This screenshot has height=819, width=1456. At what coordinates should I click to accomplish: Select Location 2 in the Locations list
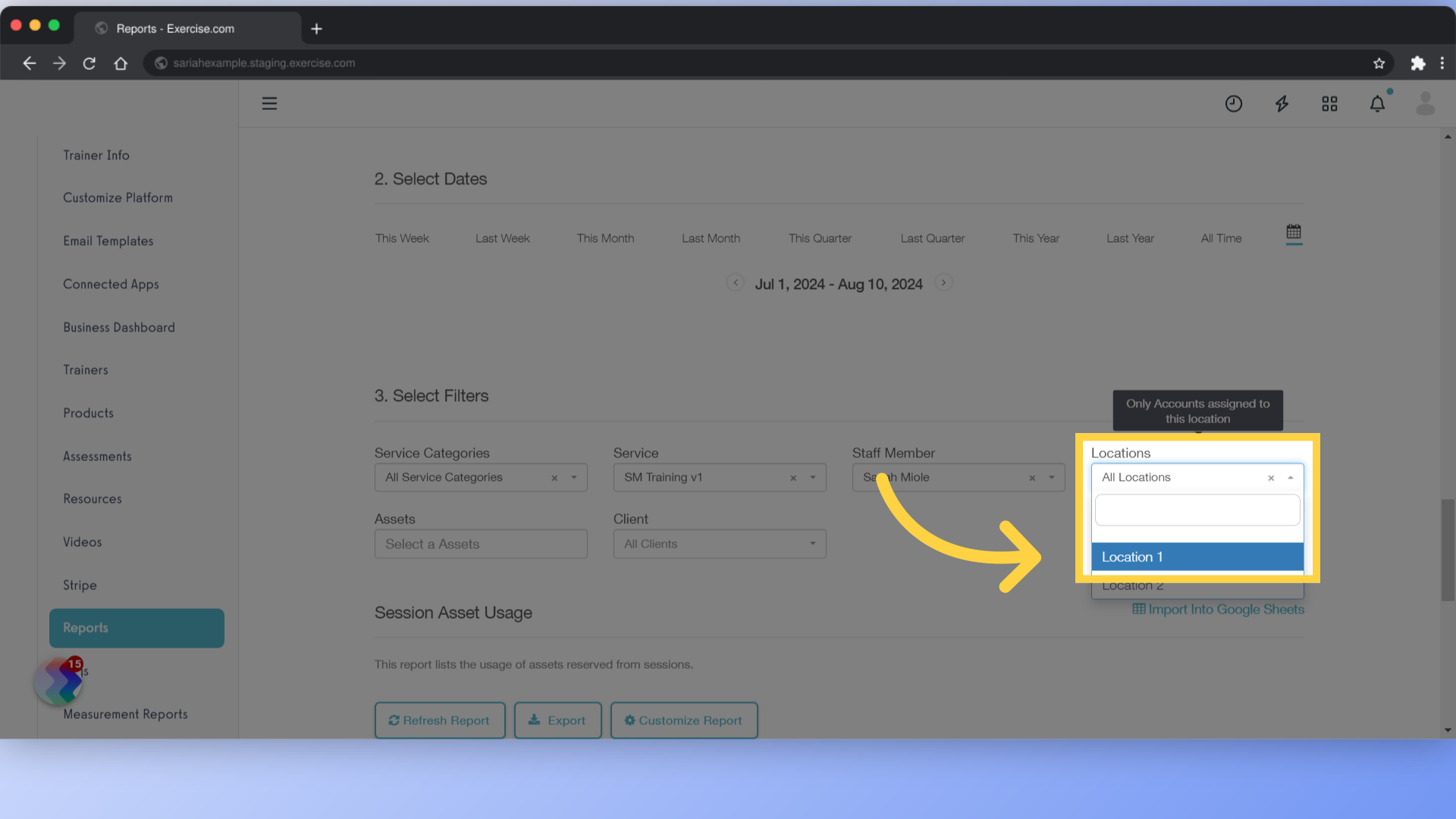click(x=1197, y=585)
